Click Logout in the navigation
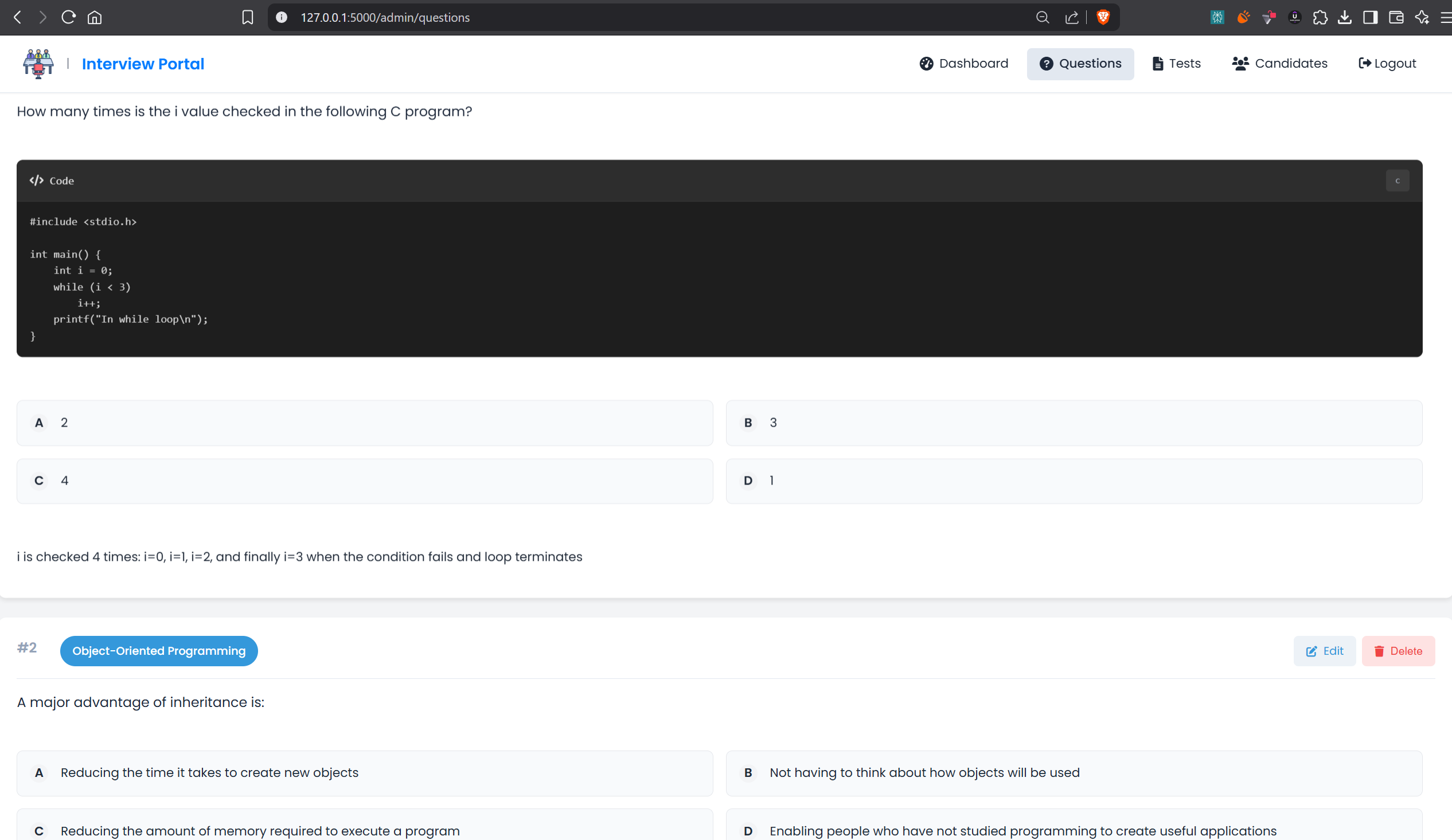 pyautogui.click(x=1387, y=64)
